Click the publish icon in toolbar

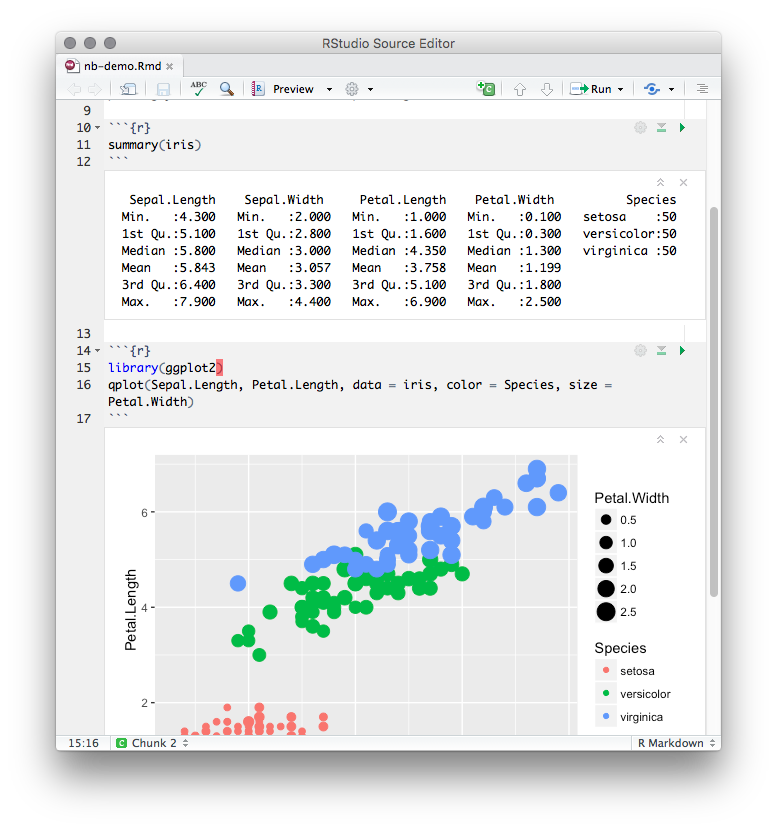652,89
